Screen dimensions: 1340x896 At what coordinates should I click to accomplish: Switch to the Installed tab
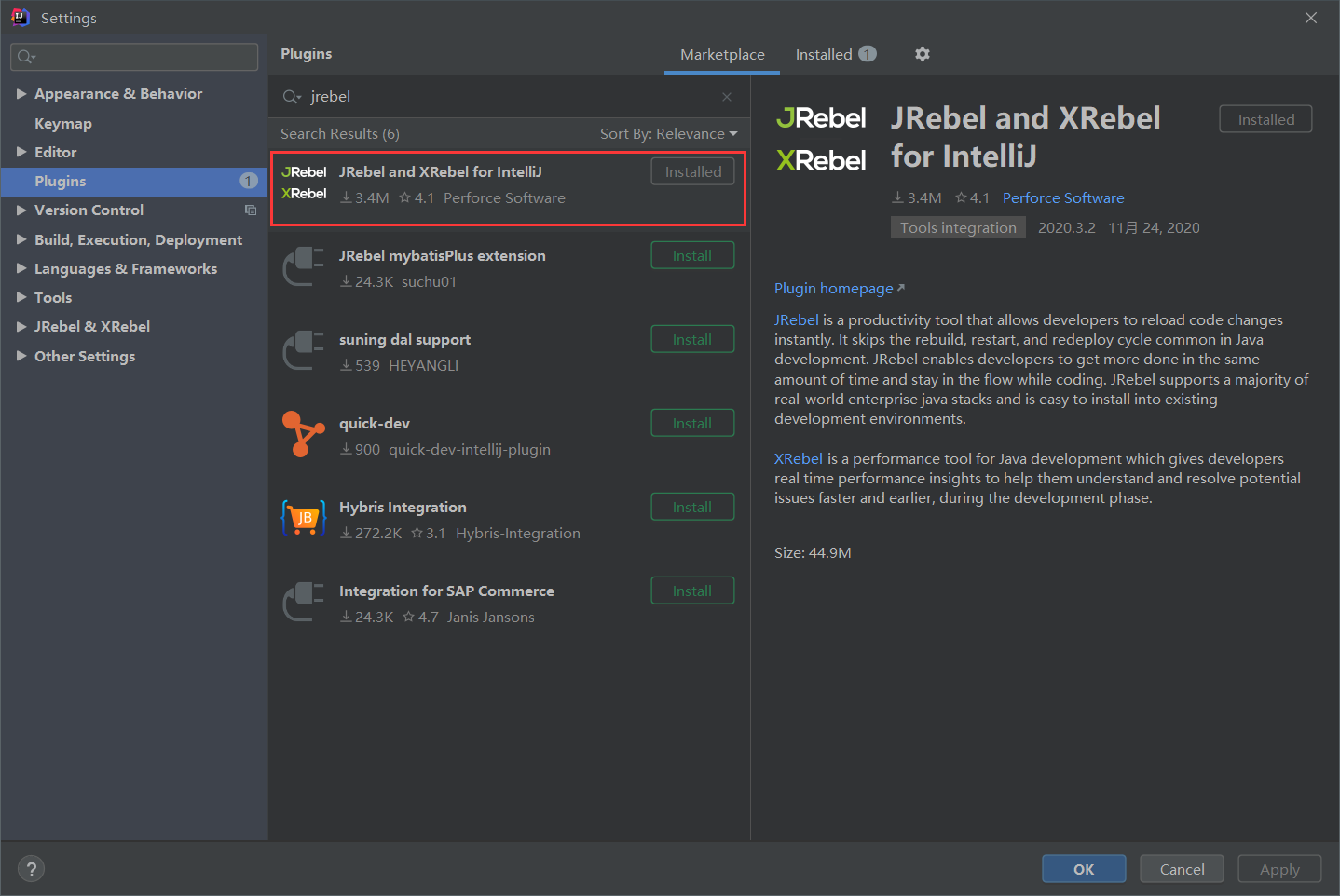[x=836, y=54]
